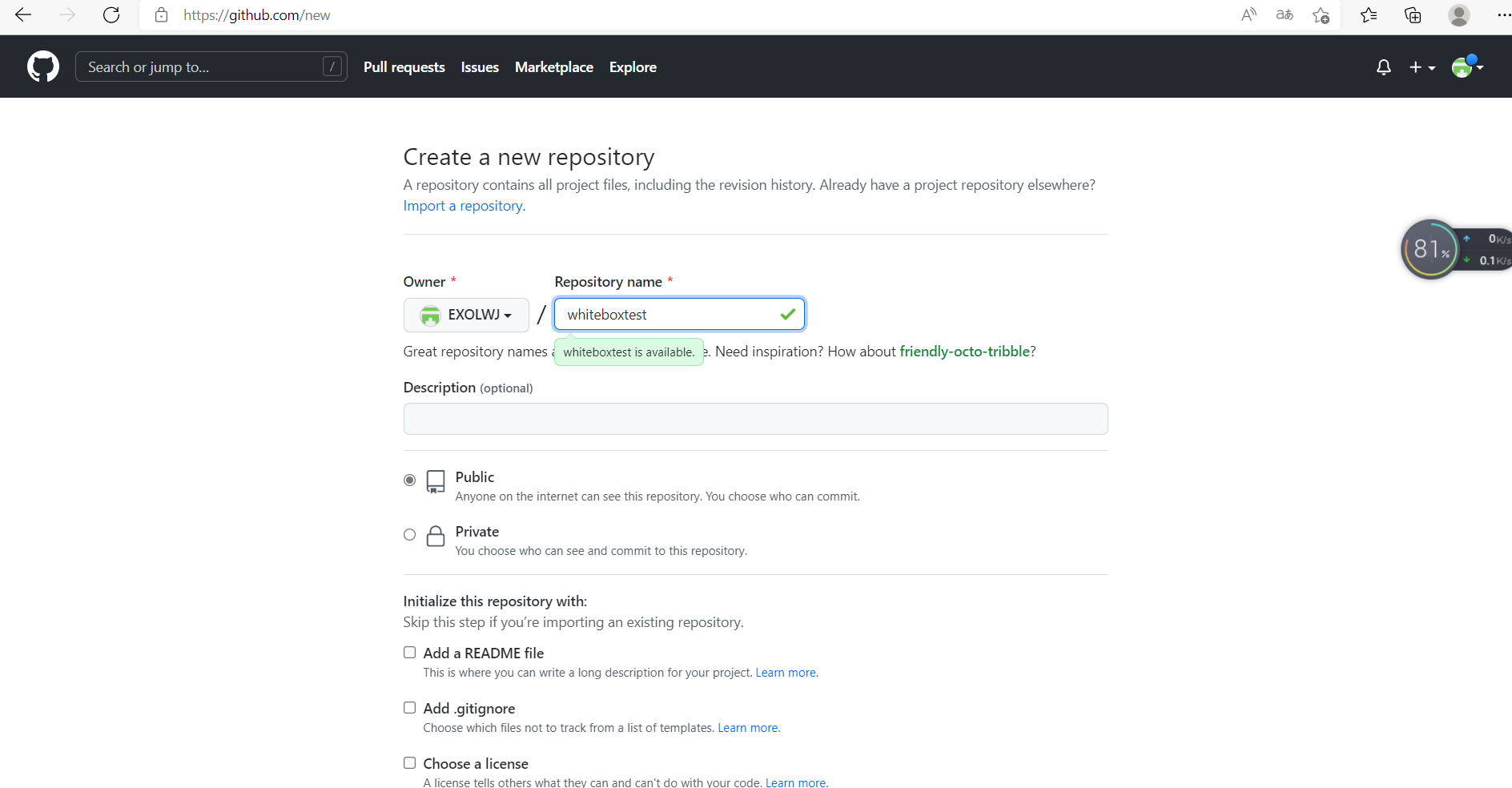Screen dimensions: 1512x788
Task: Select the Private visibility option
Action: pyautogui.click(x=409, y=535)
